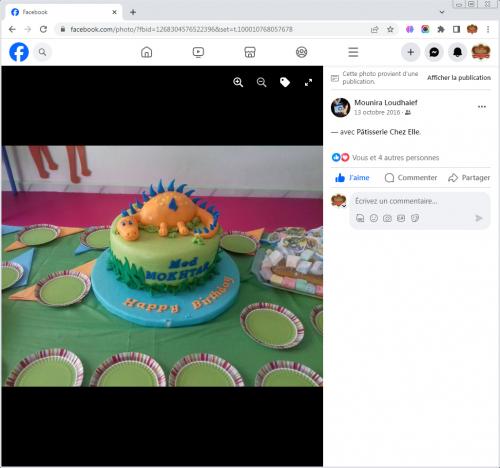Viewport: 500px width, 468px height.
Task: Attach a photo to the comment
Action: 387,218
